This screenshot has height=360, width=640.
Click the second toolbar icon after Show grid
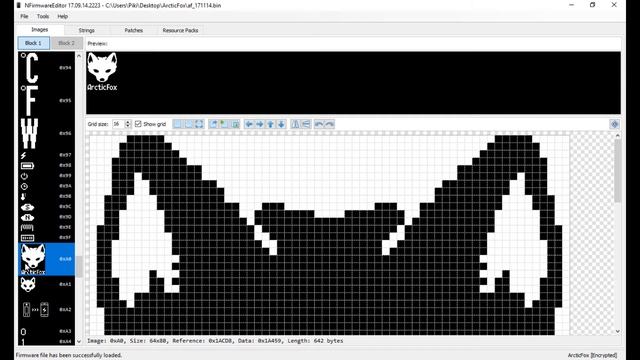[189, 124]
